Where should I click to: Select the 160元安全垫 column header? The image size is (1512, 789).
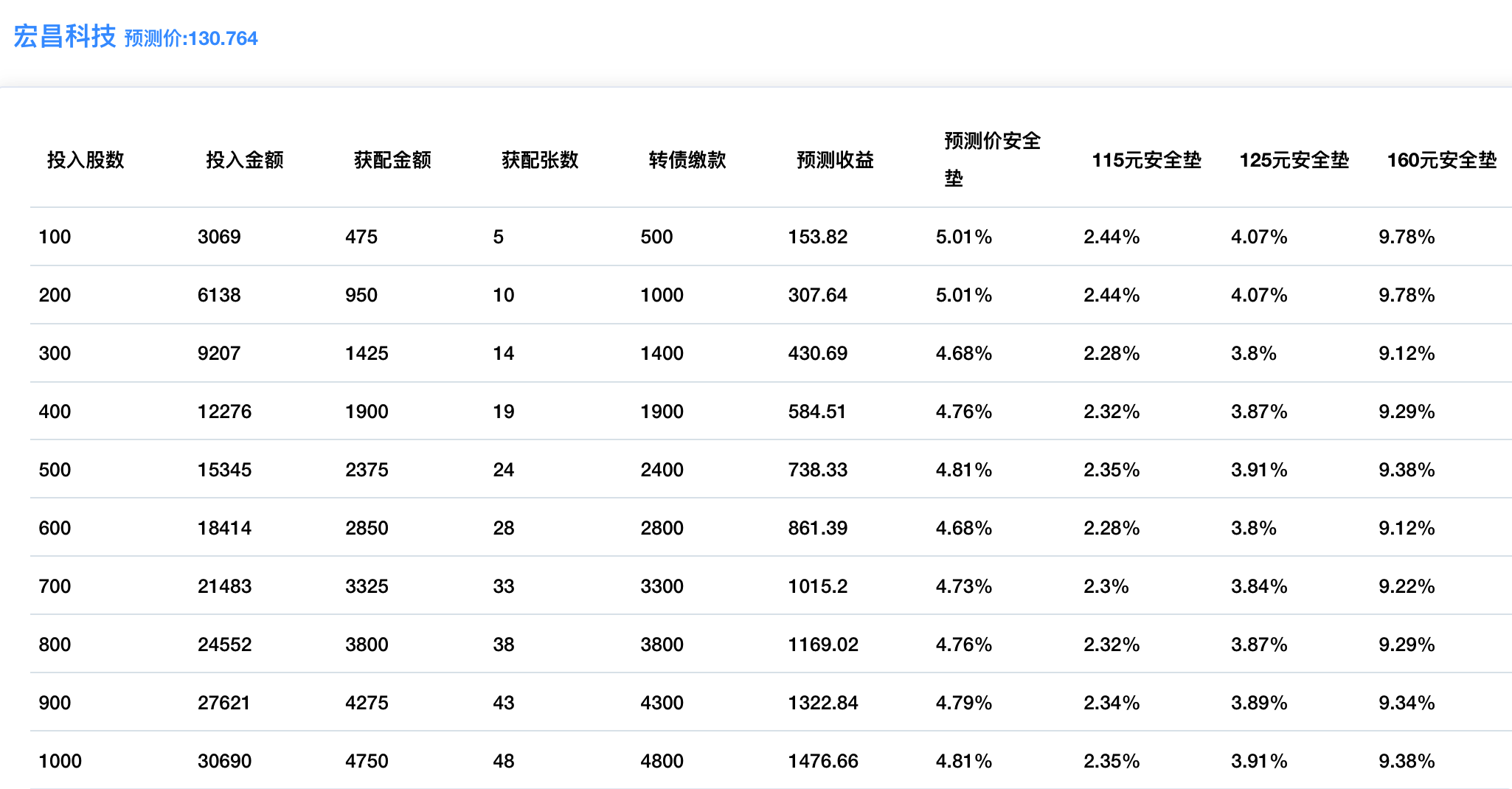coord(1441,160)
